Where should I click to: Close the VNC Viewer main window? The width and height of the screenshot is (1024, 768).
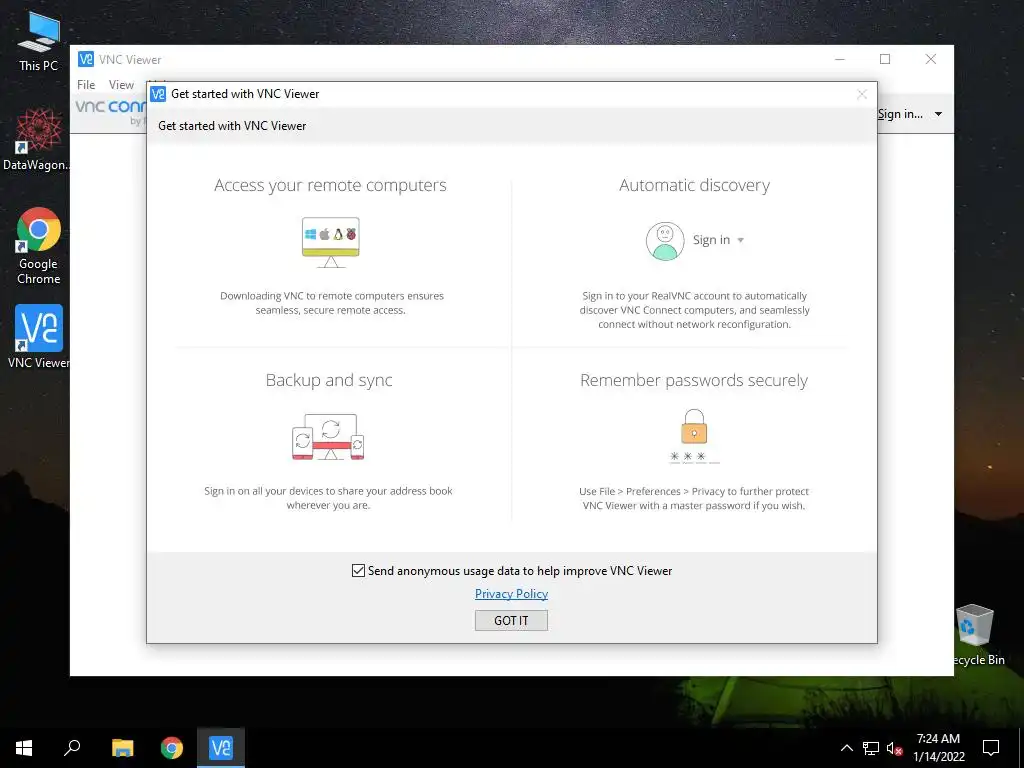[931, 59]
